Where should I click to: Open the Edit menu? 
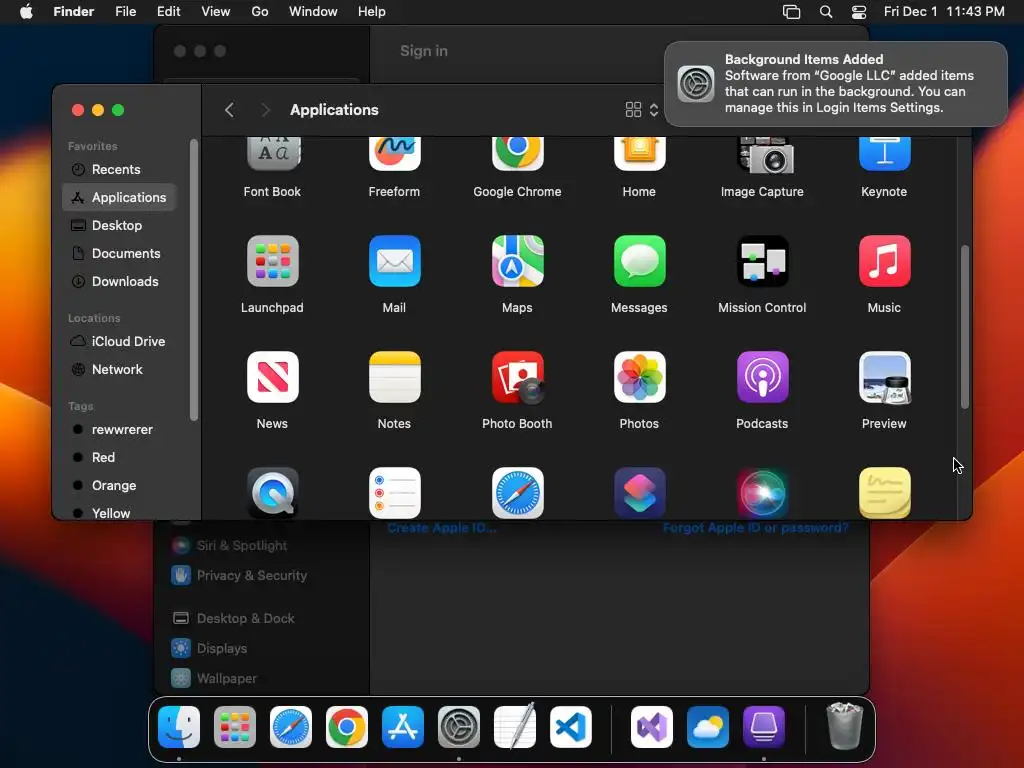[x=168, y=12]
